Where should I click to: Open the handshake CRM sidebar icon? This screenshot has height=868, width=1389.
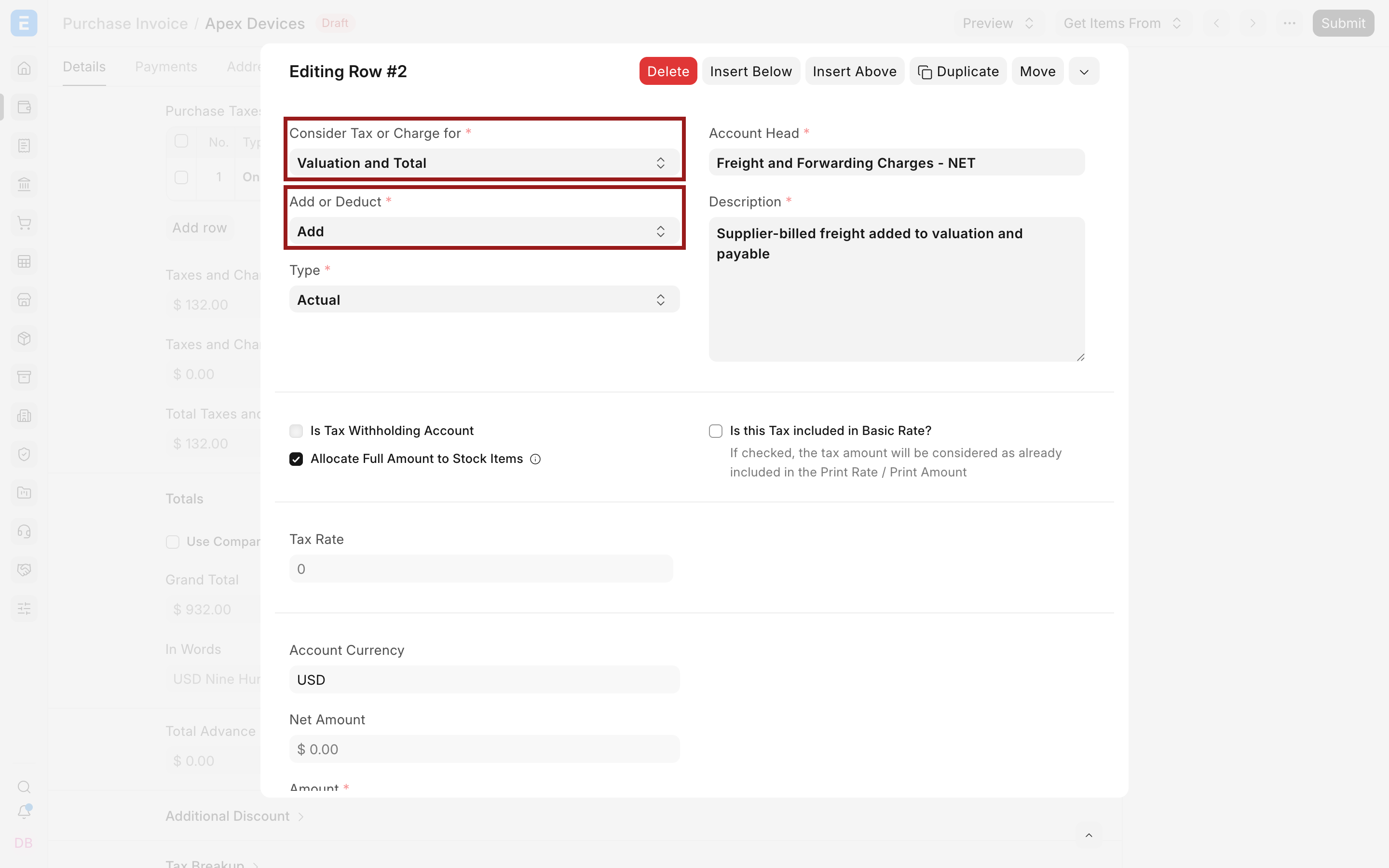[x=24, y=570]
